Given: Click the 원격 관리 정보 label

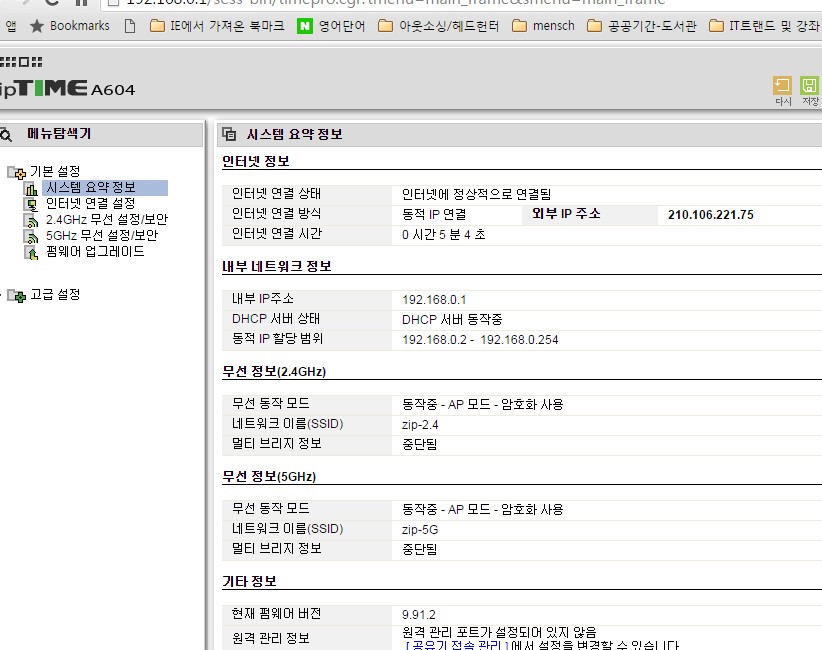Looking at the screenshot, I should click(x=271, y=638).
